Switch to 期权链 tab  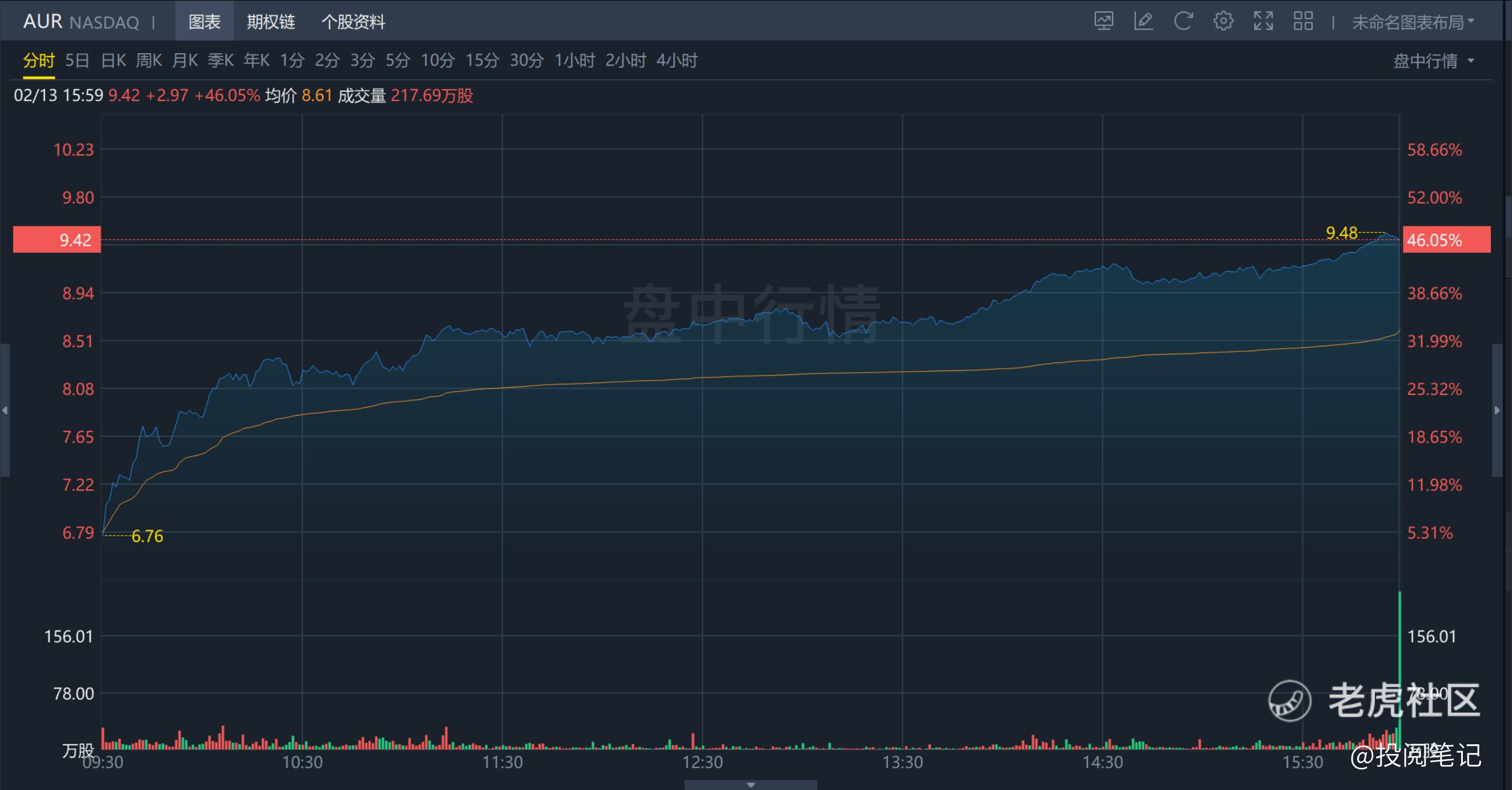pyautogui.click(x=271, y=22)
